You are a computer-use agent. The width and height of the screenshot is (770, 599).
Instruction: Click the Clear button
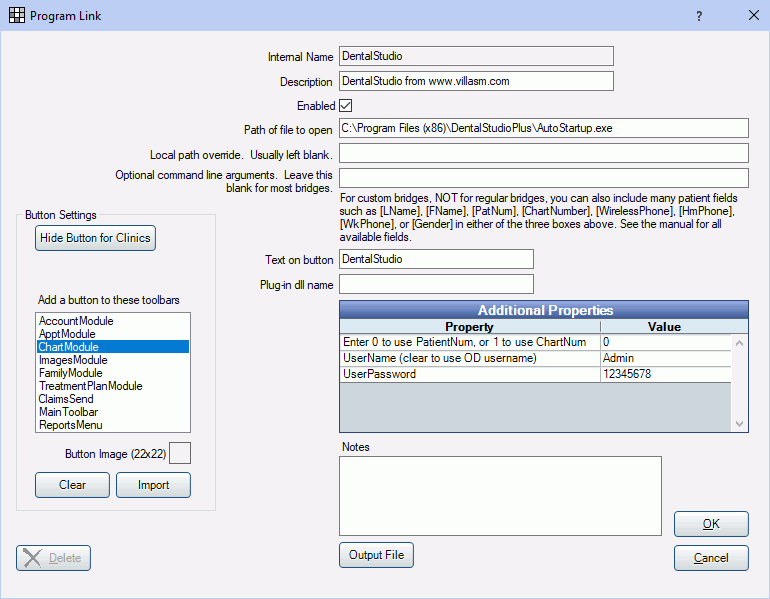point(72,485)
